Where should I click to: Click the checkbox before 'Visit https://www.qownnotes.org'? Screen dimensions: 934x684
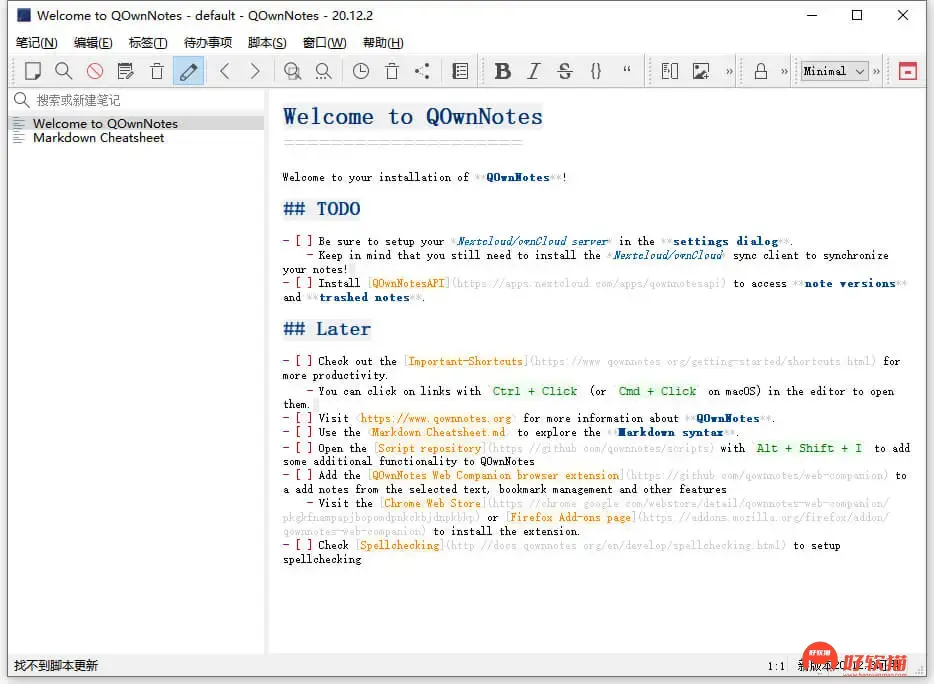[x=304, y=418]
